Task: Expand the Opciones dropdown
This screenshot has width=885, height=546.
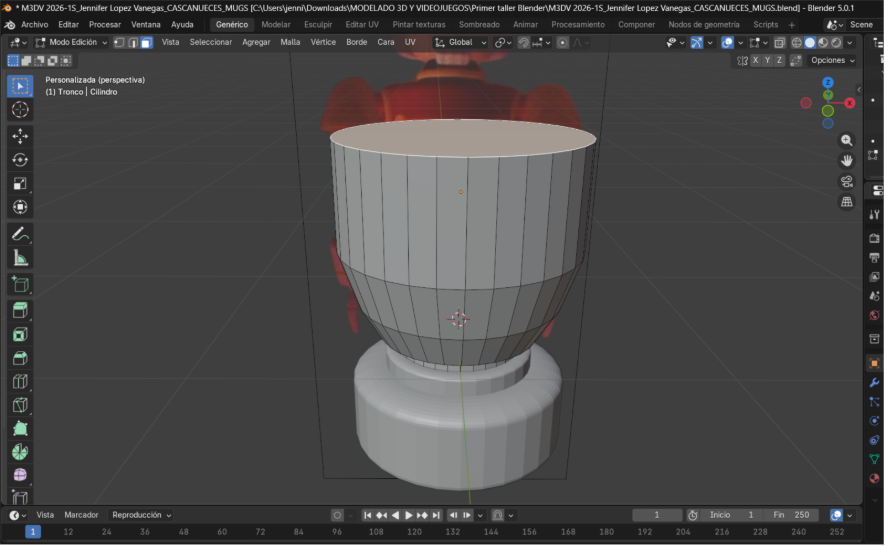Action: [832, 60]
